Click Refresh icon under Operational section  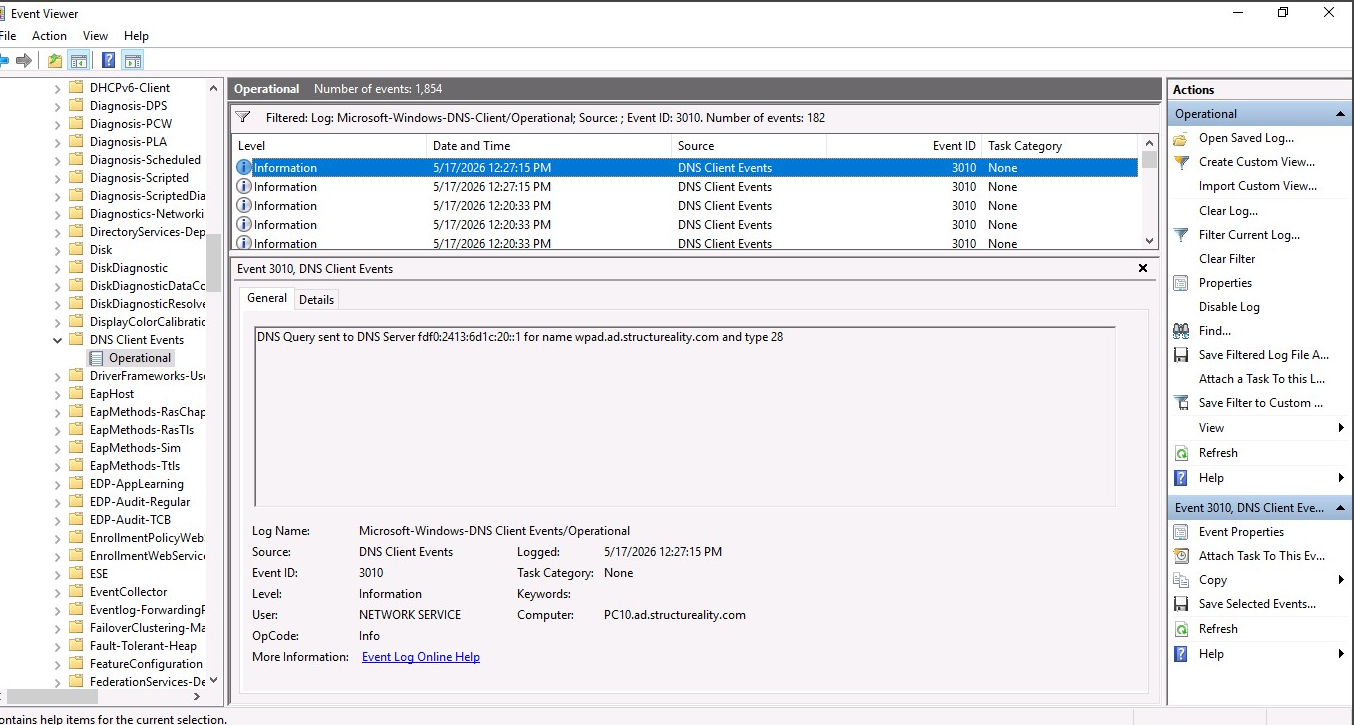pyautogui.click(x=1181, y=453)
